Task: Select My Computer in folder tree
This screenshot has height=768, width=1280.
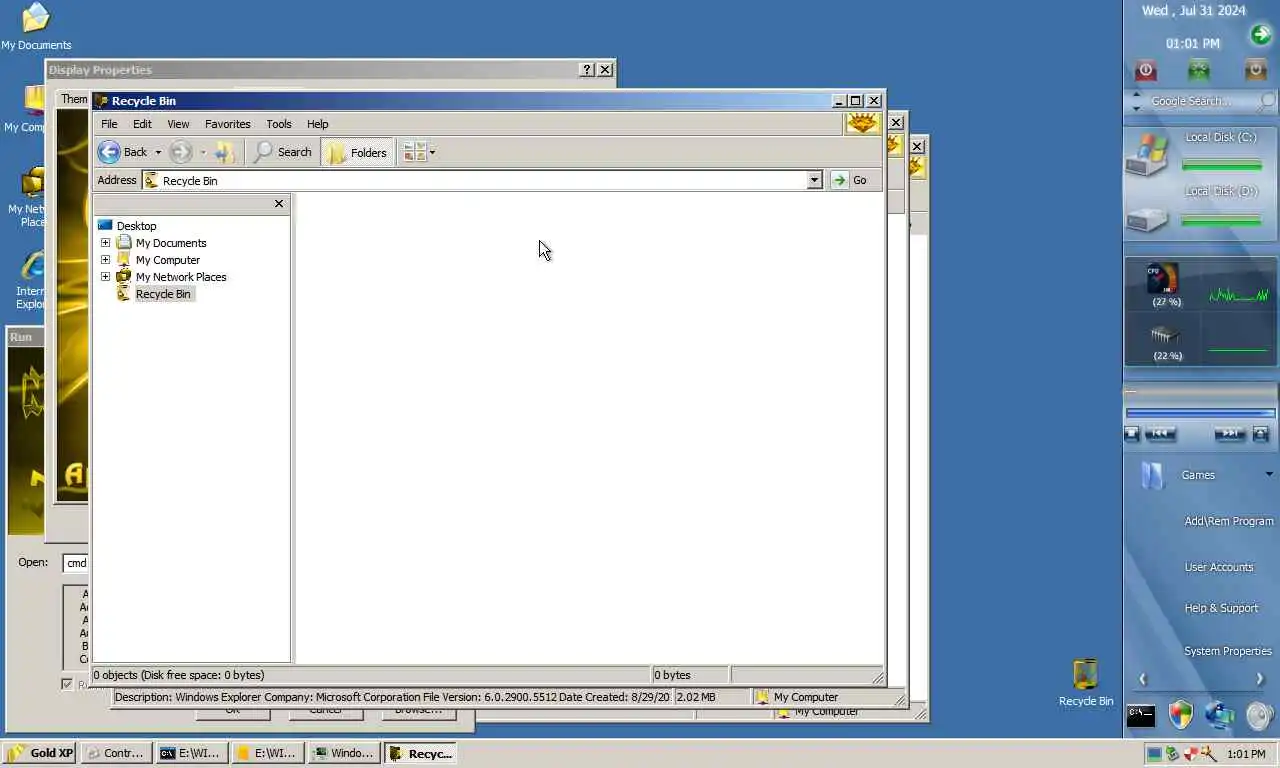Action: pyautogui.click(x=167, y=260)
